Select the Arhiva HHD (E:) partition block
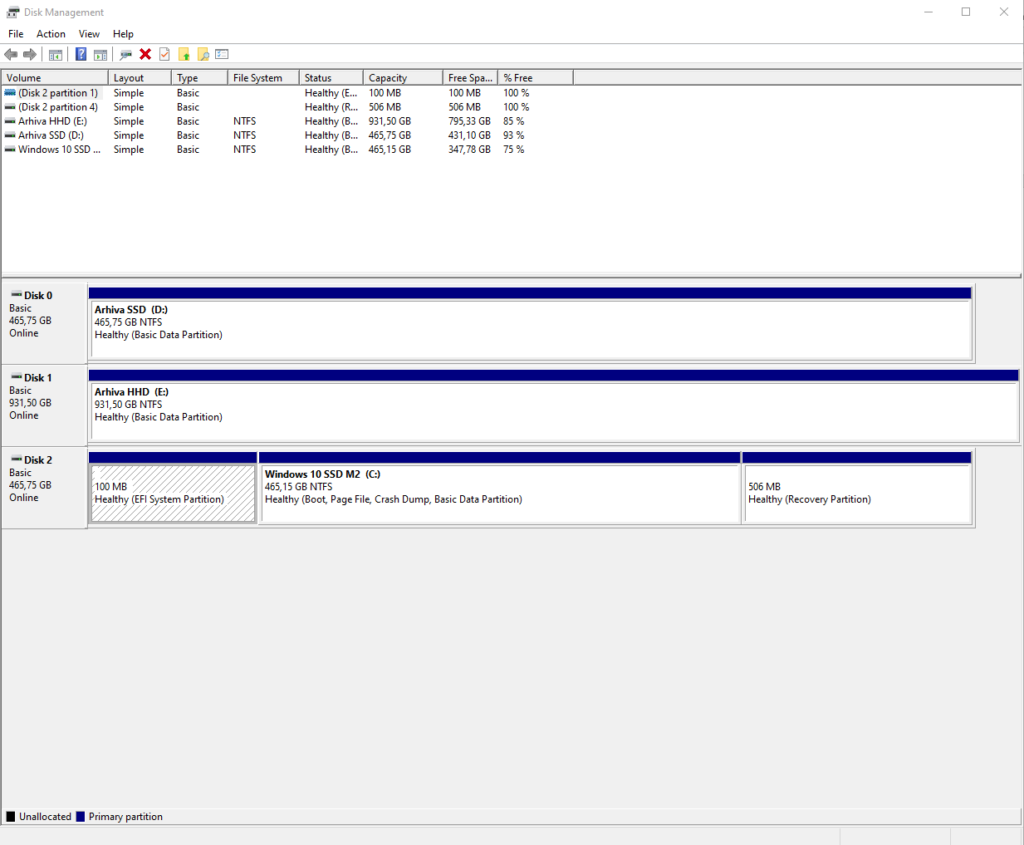The width and height of the screenshot is (1024, 845). (554, 406)
